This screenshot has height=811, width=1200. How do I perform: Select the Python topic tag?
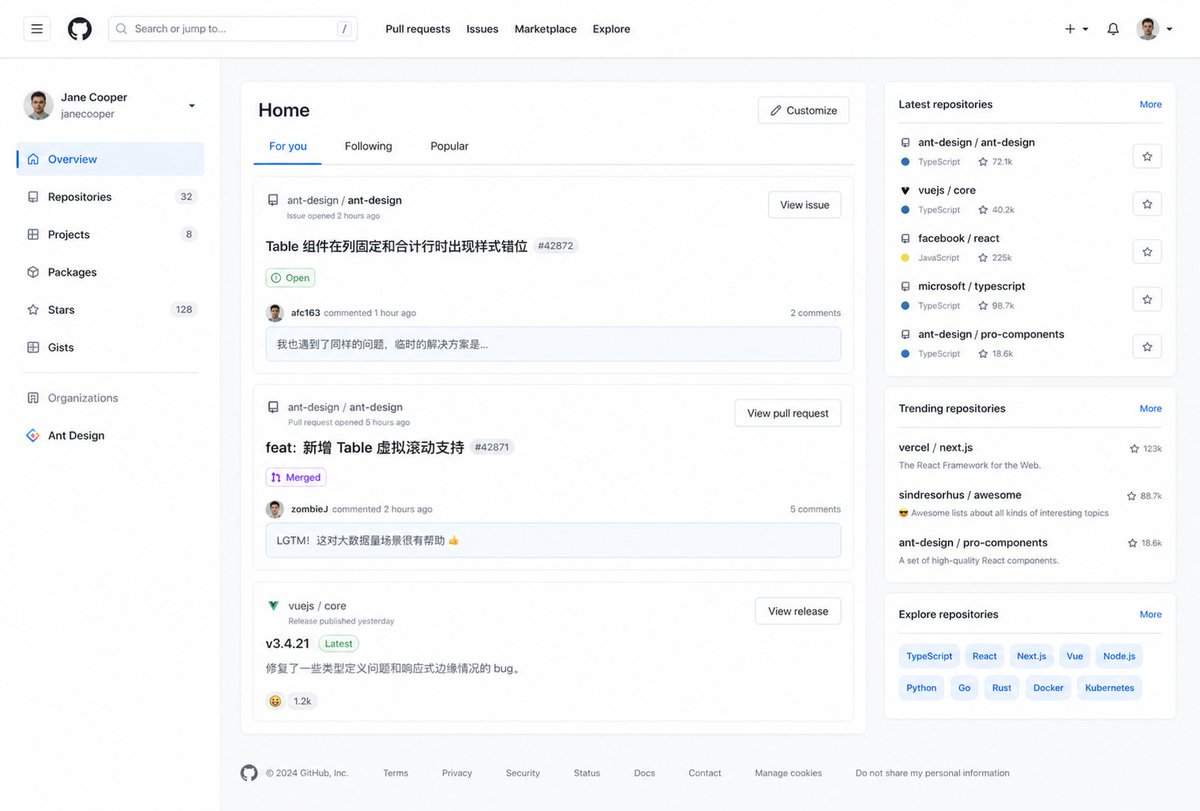pos(922,688)
